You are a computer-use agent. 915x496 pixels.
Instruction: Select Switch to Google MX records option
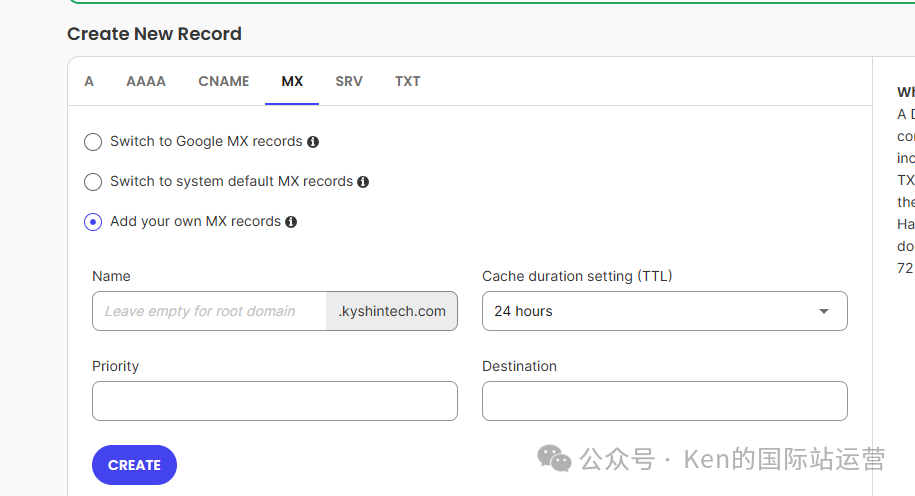pyautogui.click(x=93, y=142)
